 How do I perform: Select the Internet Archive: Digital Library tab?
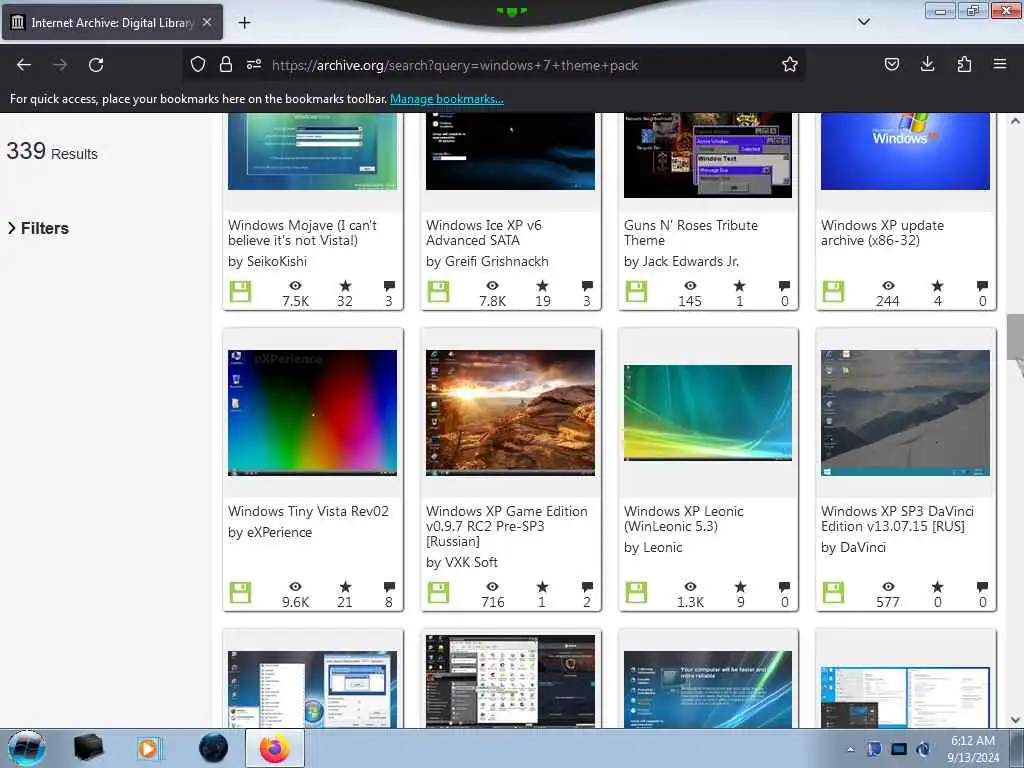112,22
